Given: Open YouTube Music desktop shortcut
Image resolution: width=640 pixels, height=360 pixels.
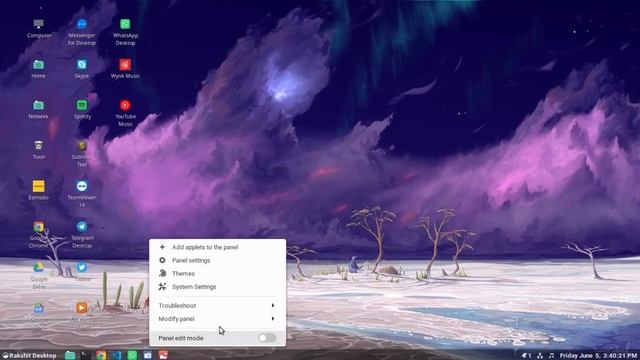Looking at the screenshot, I should tap(125, 105).
